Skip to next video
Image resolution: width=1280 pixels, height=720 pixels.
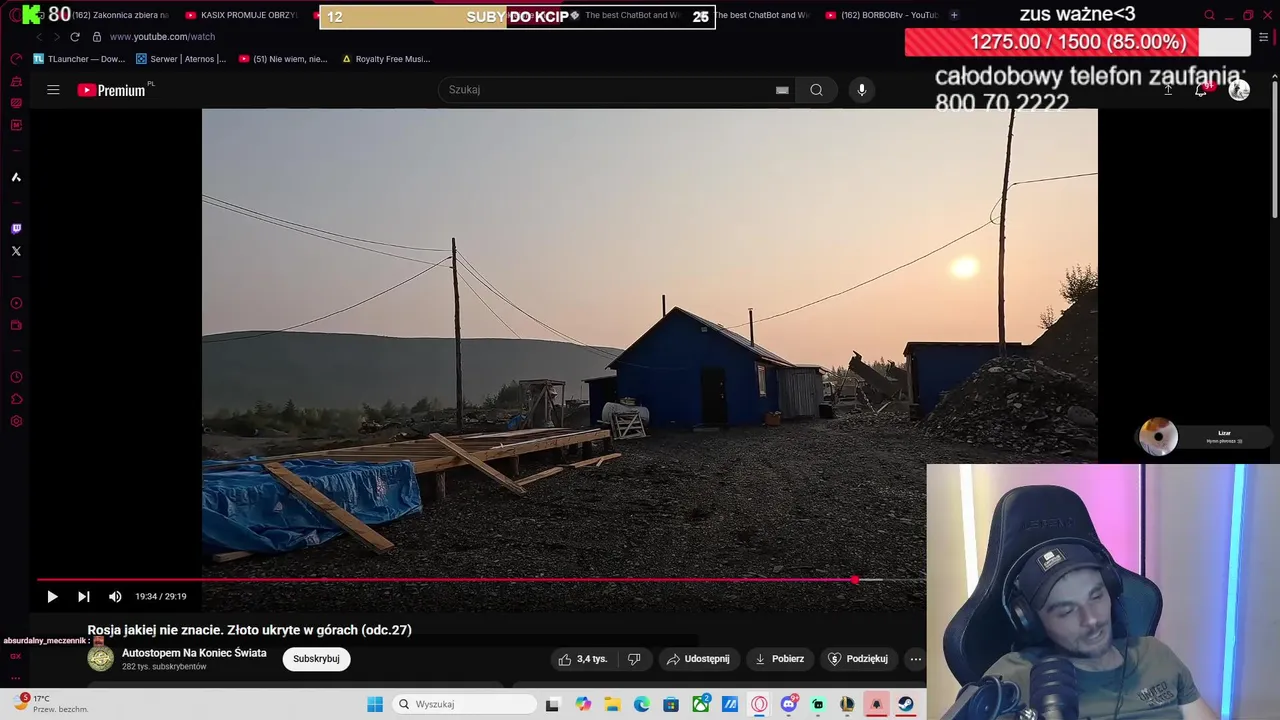(x=84, y=597)
